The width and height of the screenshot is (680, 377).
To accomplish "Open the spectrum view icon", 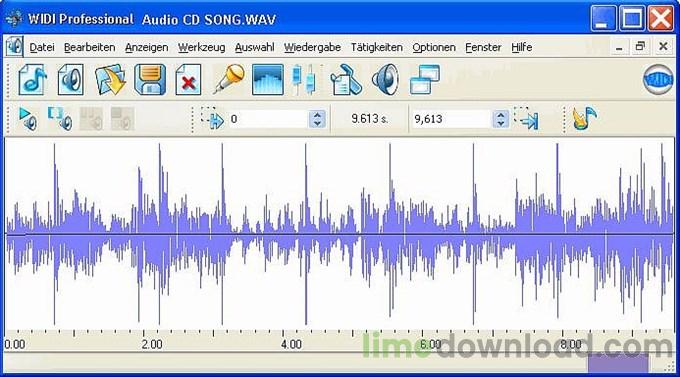I will [268, 80].
